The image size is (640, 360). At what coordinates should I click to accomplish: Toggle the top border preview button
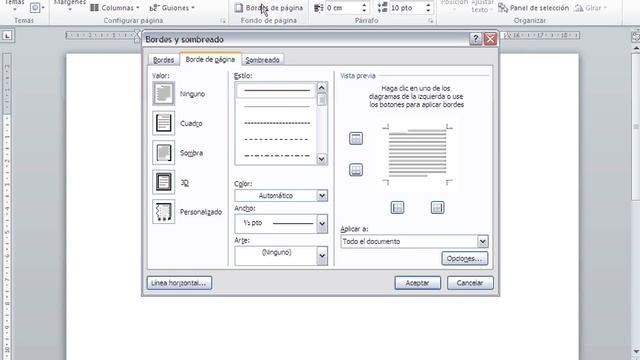tap(356, 138)
